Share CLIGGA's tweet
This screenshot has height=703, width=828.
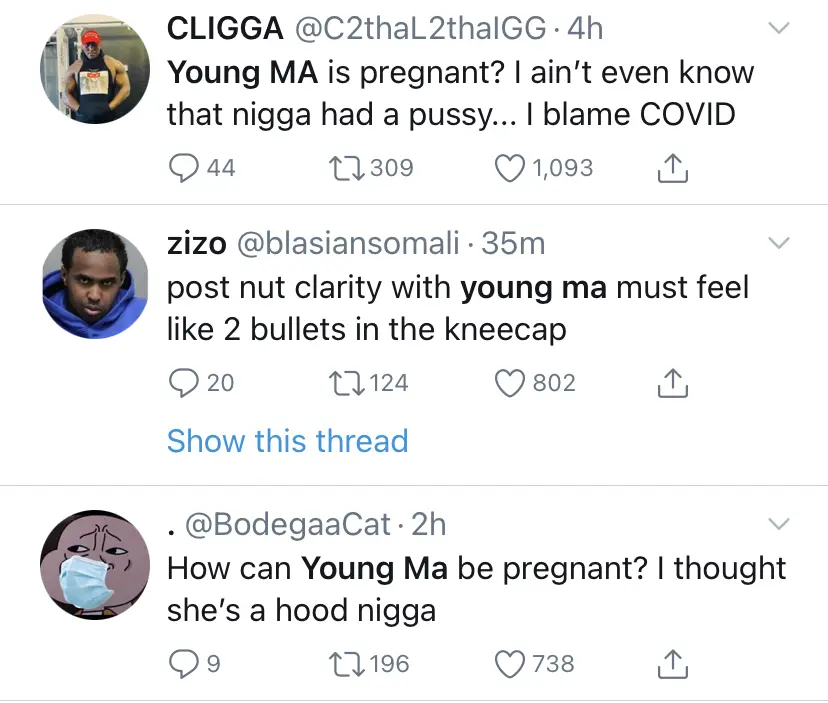pyautogui.click(x=673, y=169)
